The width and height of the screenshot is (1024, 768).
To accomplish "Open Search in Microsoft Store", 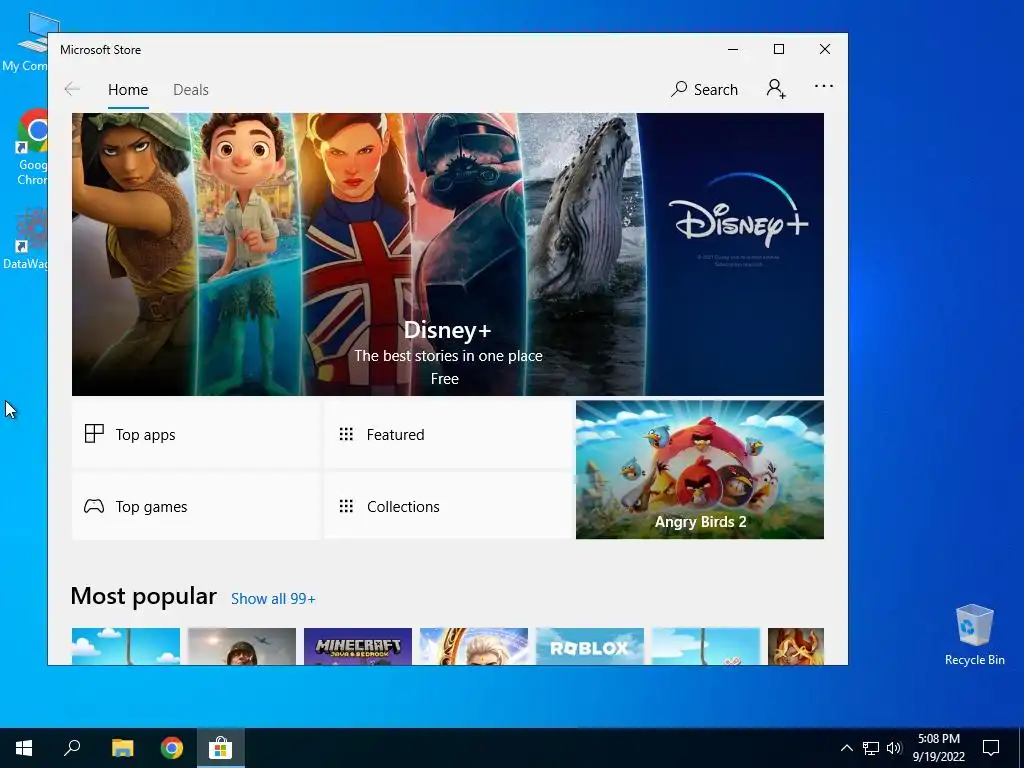I will coord(704,89).
